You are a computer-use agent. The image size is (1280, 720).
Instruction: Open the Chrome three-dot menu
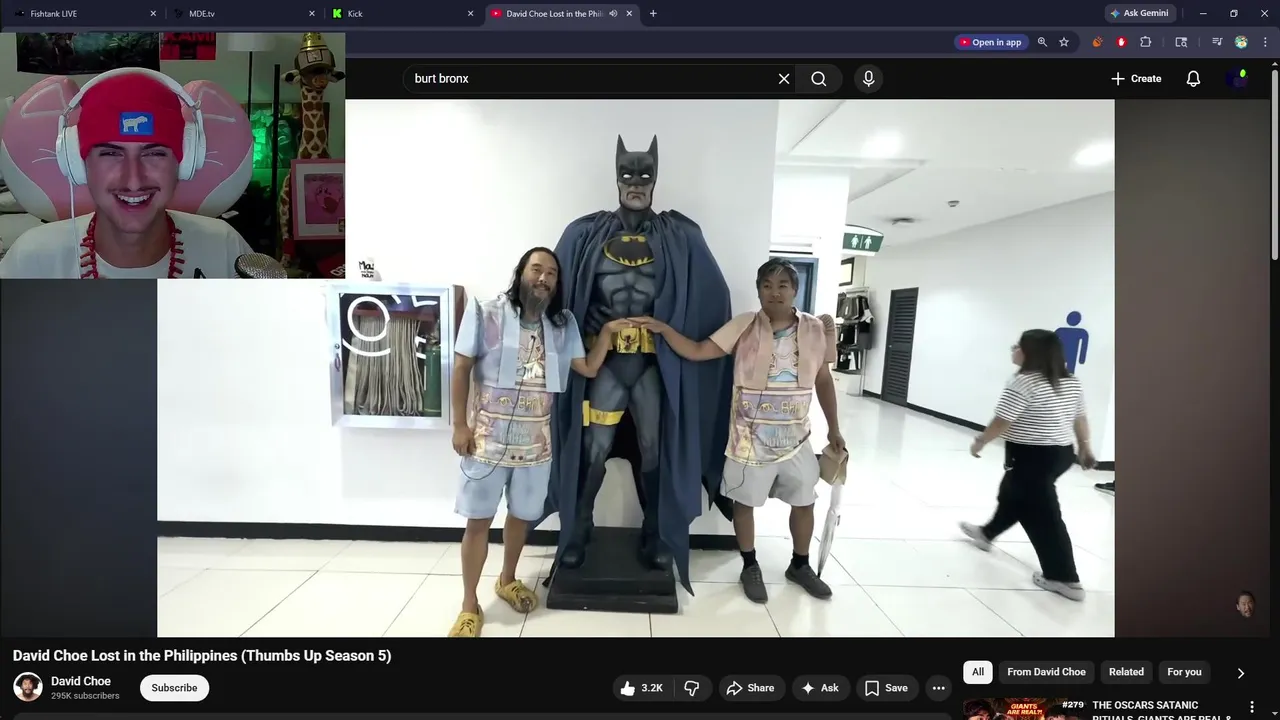(1265, 42)
